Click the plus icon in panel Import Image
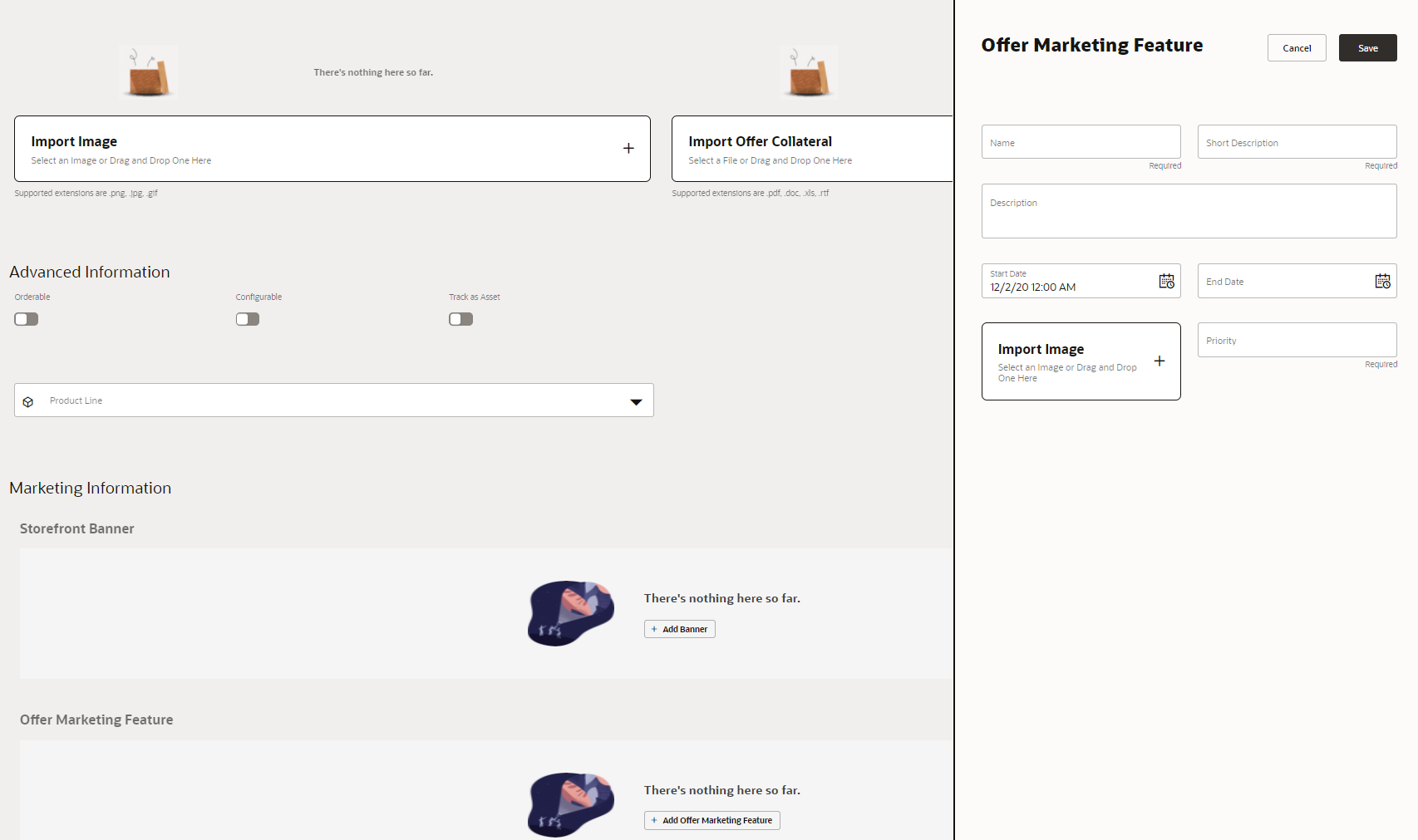Viewport: 1418px width, 840px height. point(1159,361)
